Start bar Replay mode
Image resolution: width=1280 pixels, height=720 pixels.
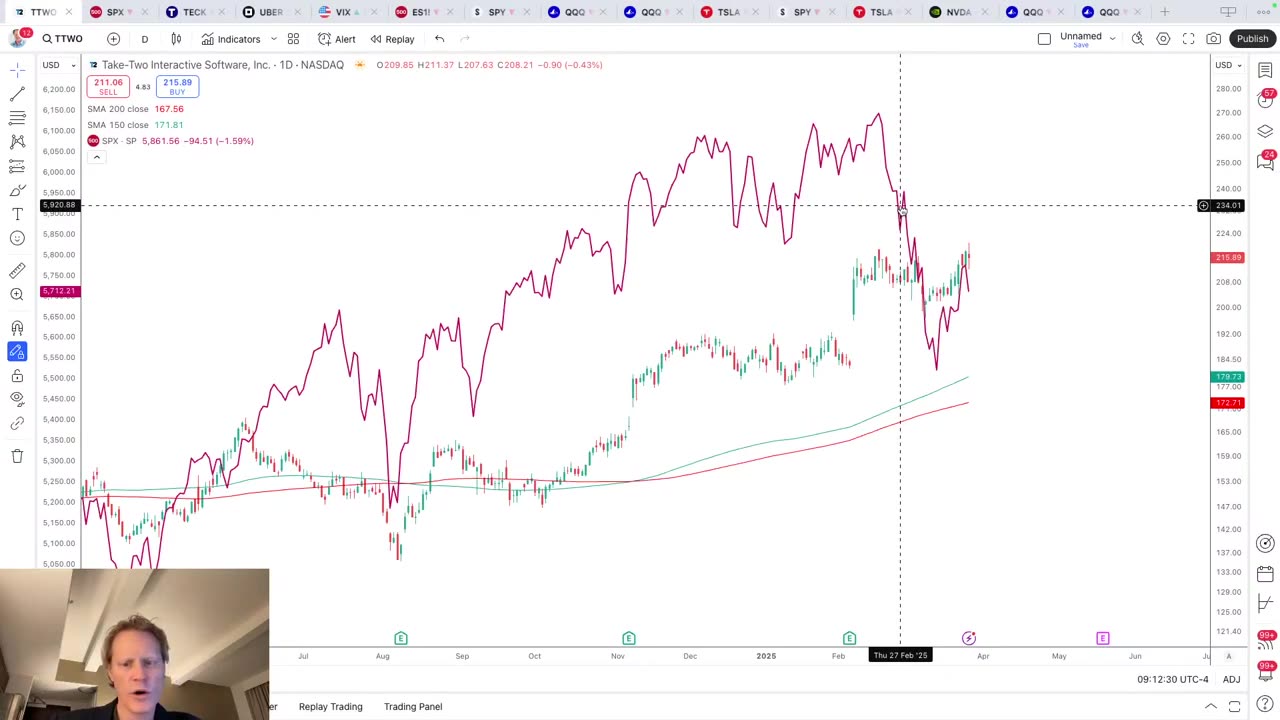pos(392,39)
